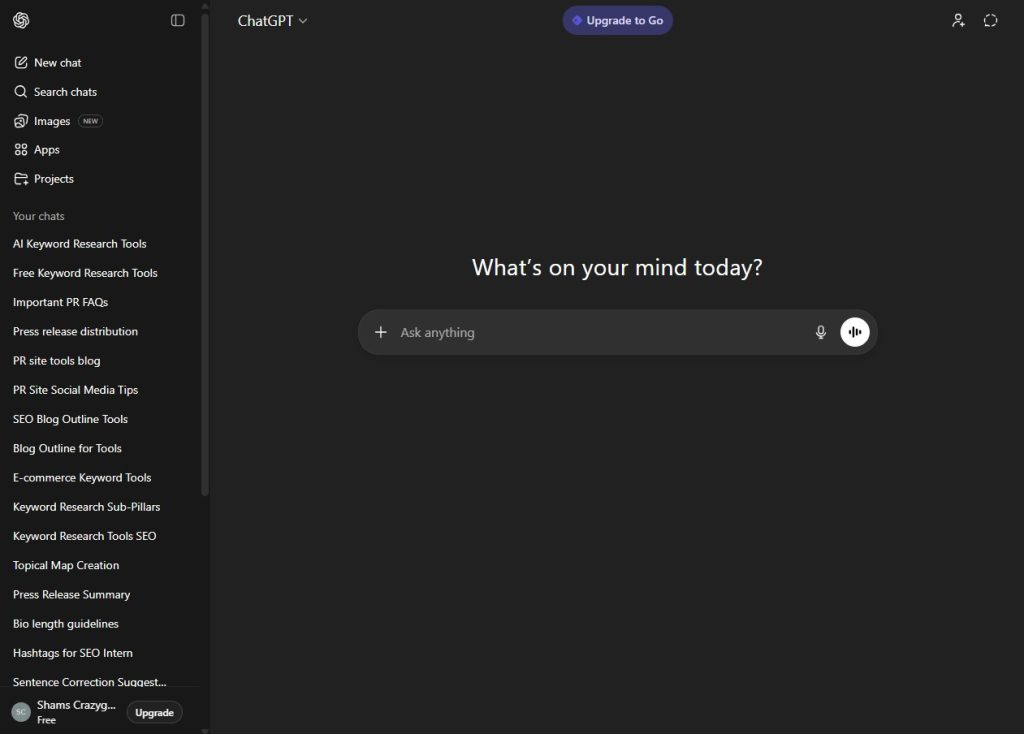Click the plus attach icon
This screenshot has width=1024, height=734.
(381, 332)
